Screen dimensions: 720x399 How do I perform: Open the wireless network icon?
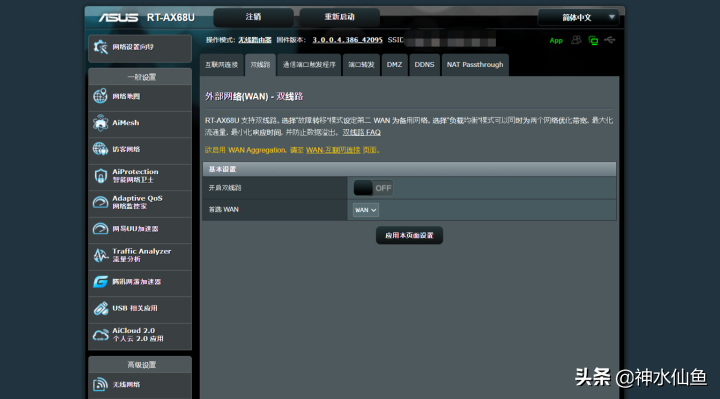click(x=100, y=384)
